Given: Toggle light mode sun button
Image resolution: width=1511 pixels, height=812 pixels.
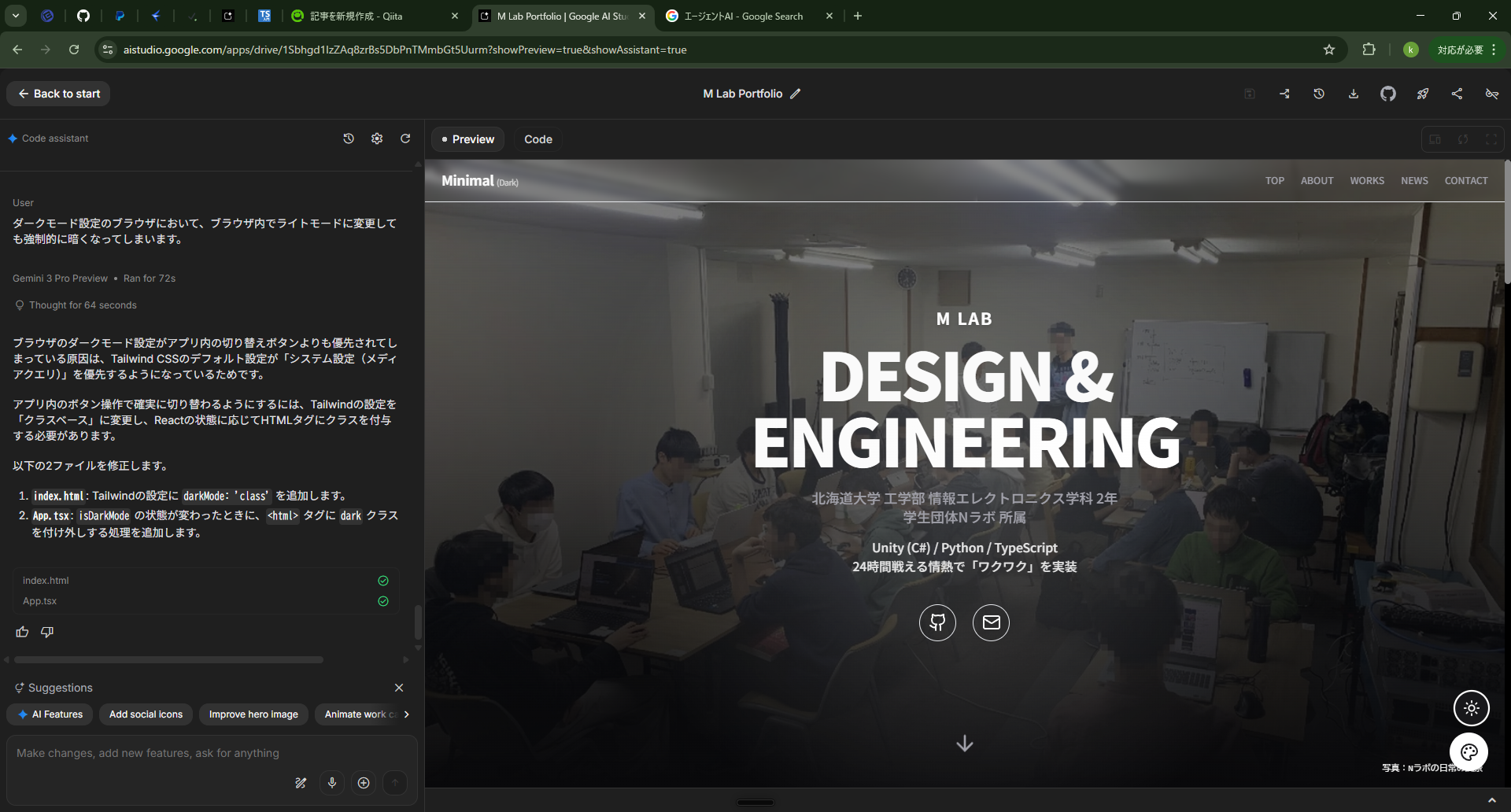Looking at the screenshot, I should pyautogui.click(x=1471, y=708).
